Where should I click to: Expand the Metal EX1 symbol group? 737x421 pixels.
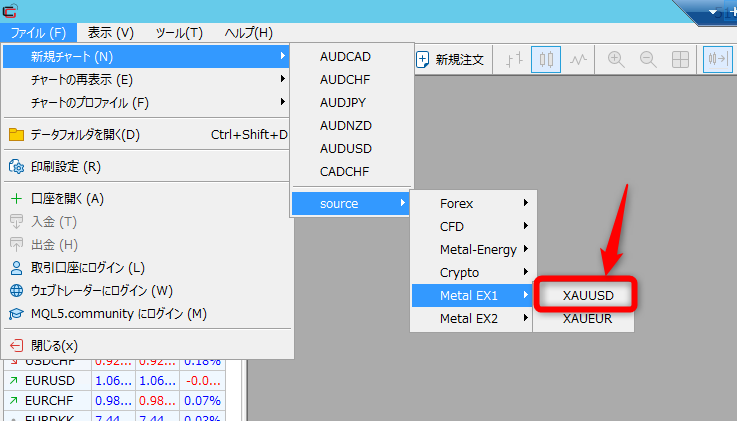coord(473,296)
